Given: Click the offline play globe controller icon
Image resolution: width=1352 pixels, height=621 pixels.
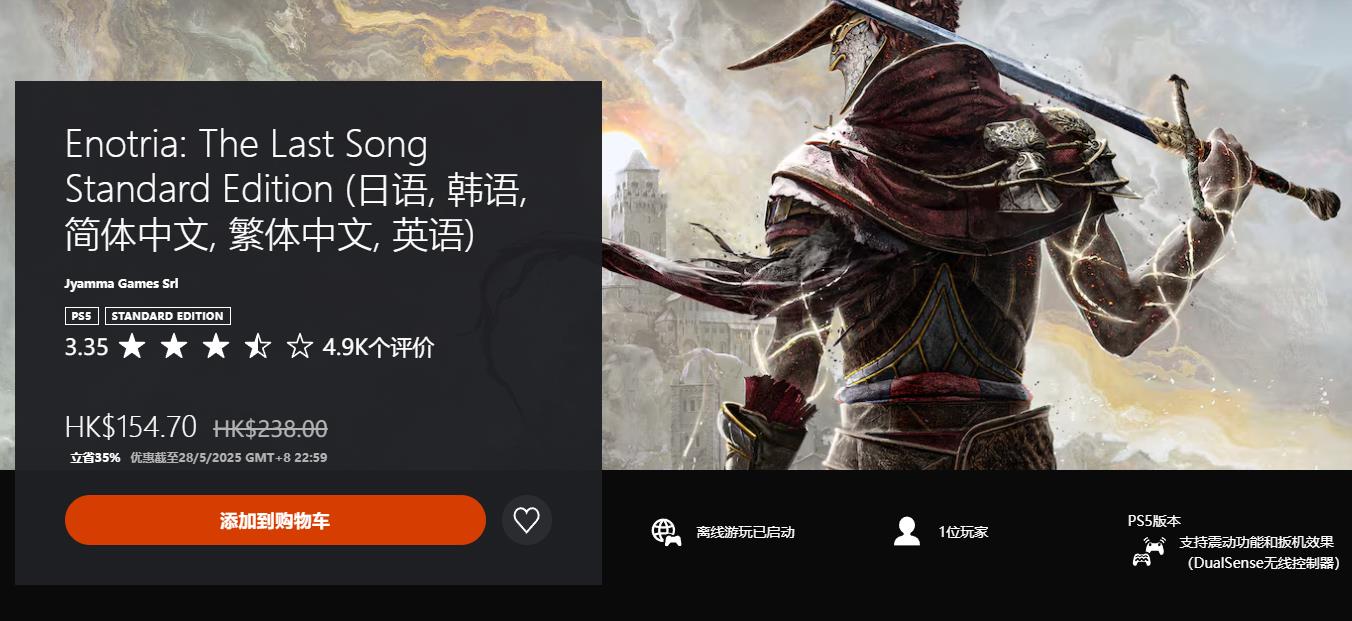Looking at the screenshot, I should coord(666,532).
